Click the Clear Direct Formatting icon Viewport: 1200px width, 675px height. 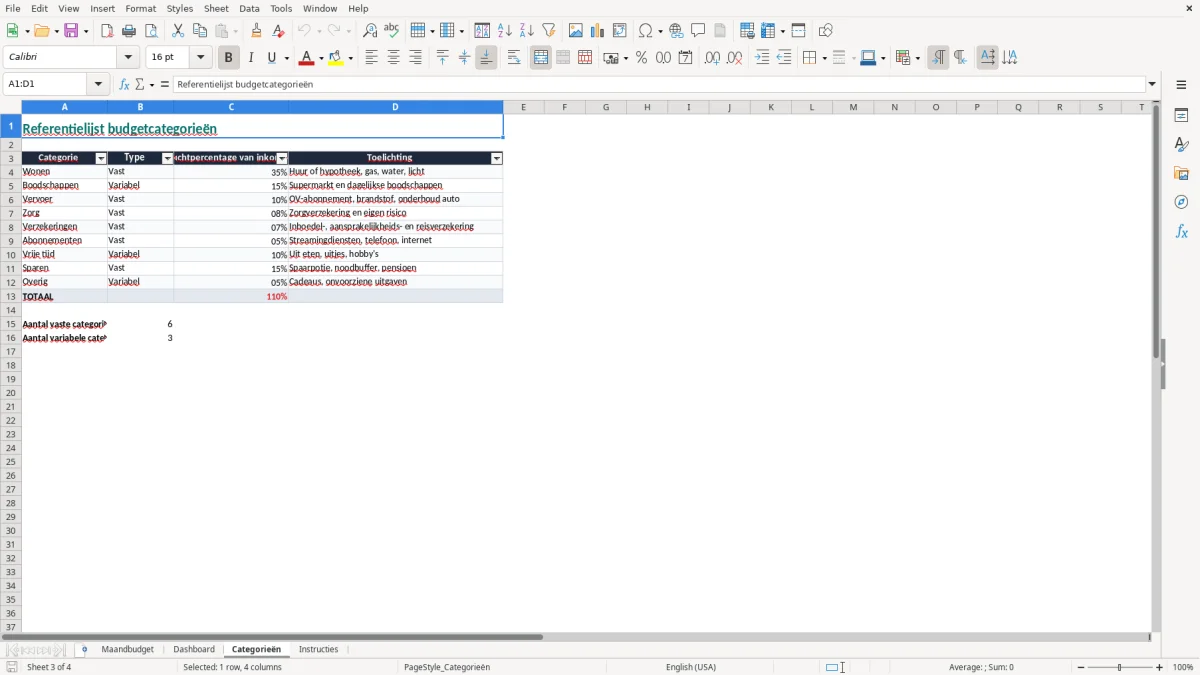278,31
